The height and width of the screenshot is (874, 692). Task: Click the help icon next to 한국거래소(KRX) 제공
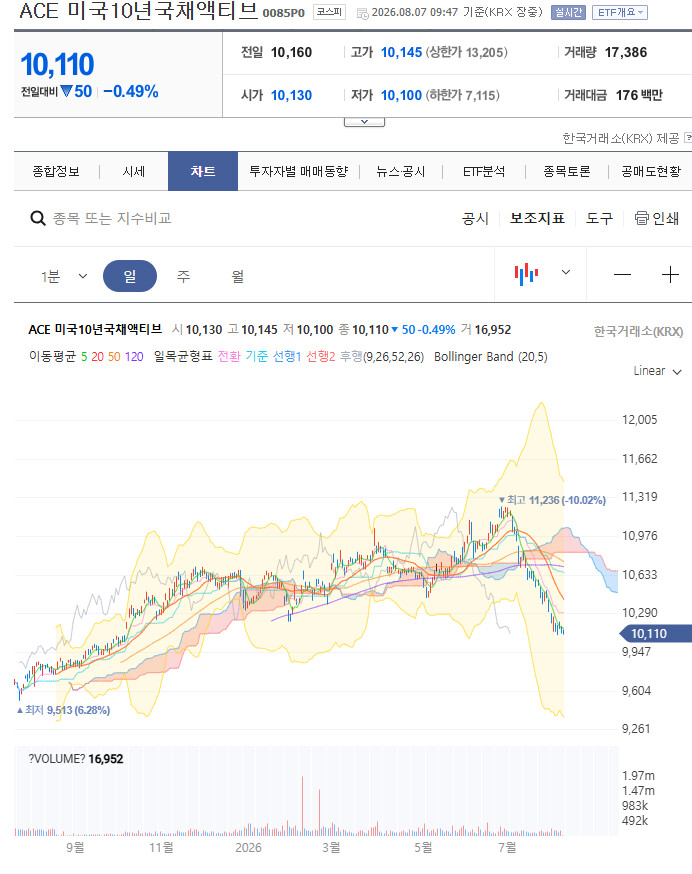click(688, 137)
